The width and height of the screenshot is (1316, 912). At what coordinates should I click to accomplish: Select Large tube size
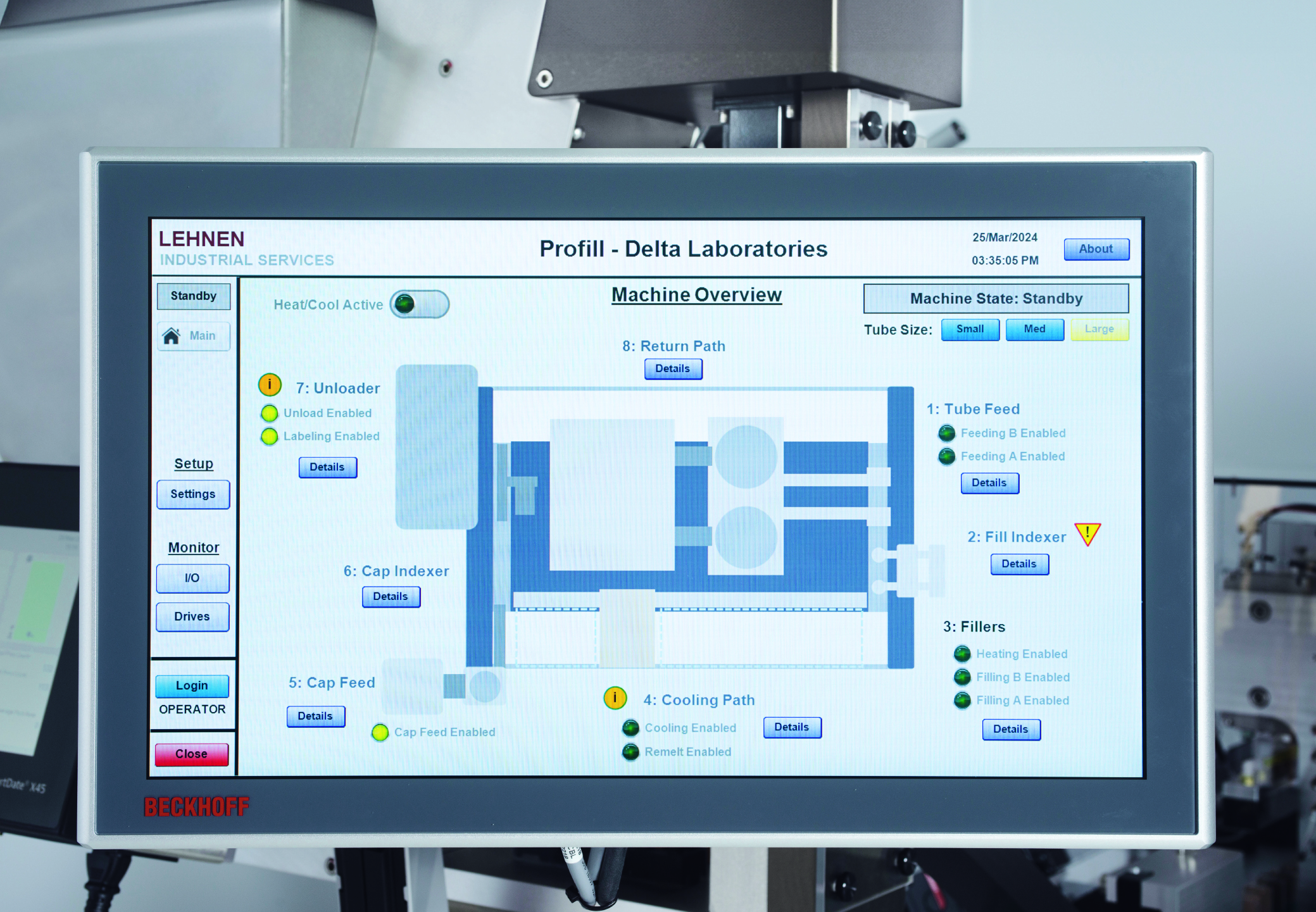(1100, 329)
